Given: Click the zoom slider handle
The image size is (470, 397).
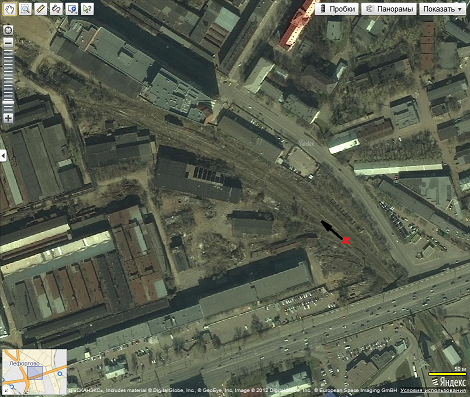Looking at the screenshot, I should (x=8, y=103).
